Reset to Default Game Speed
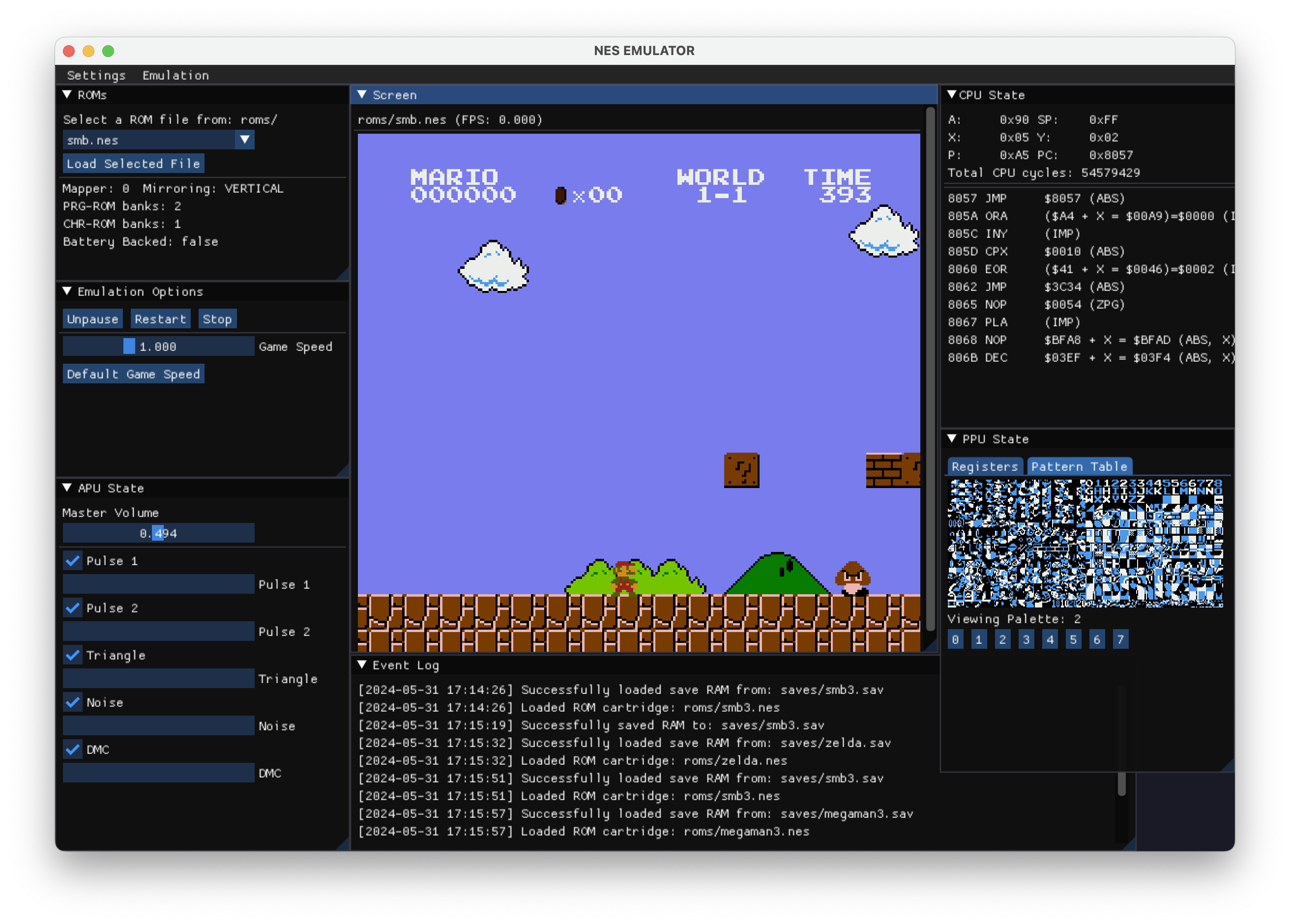This screenshot has height=924, width=1290. [133, 374]
